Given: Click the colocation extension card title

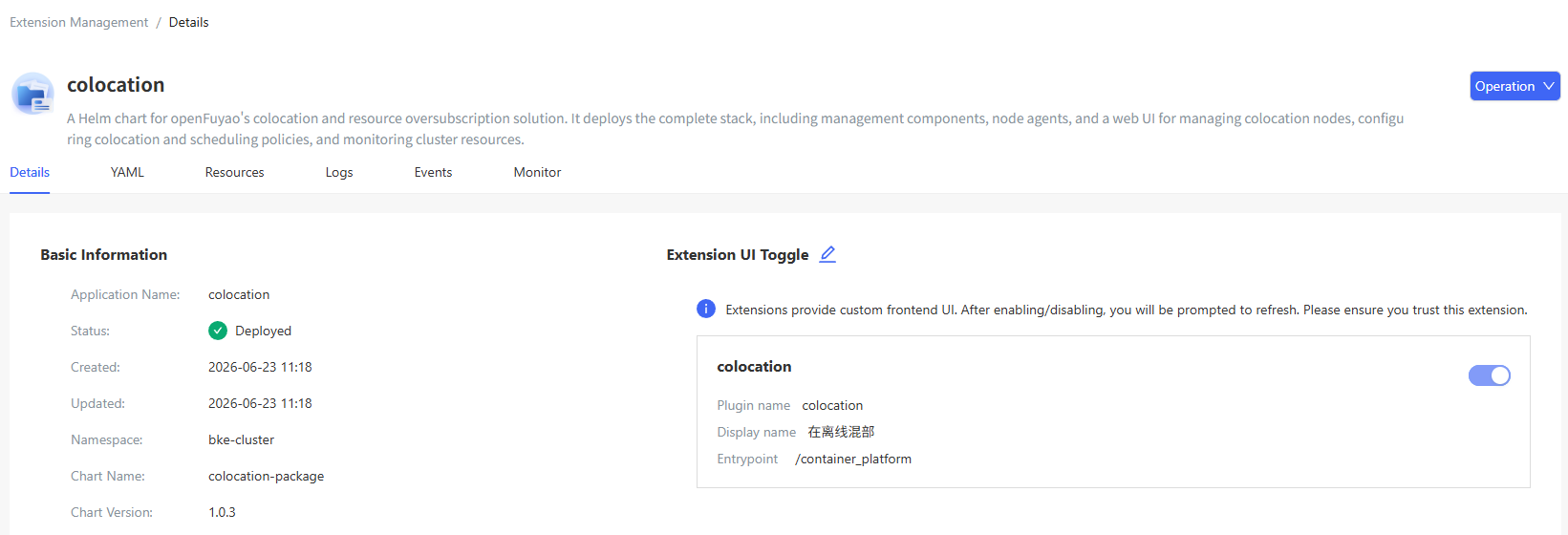Looking at the screenshot, I should (x=754, y=366).
